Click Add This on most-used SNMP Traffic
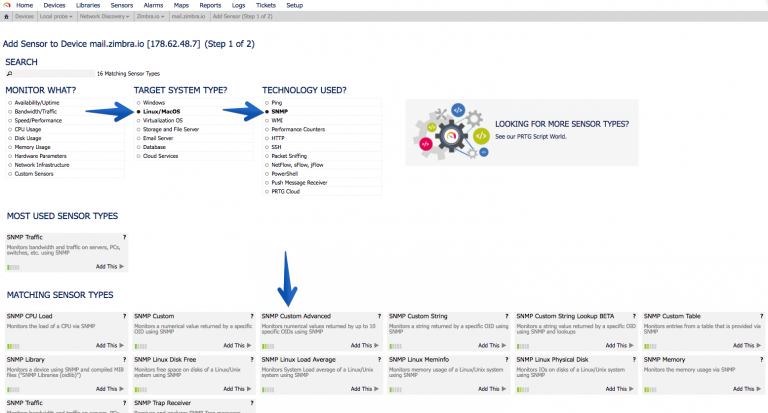The height and width of the screenshot is (413, 768). tap(110, 267)
